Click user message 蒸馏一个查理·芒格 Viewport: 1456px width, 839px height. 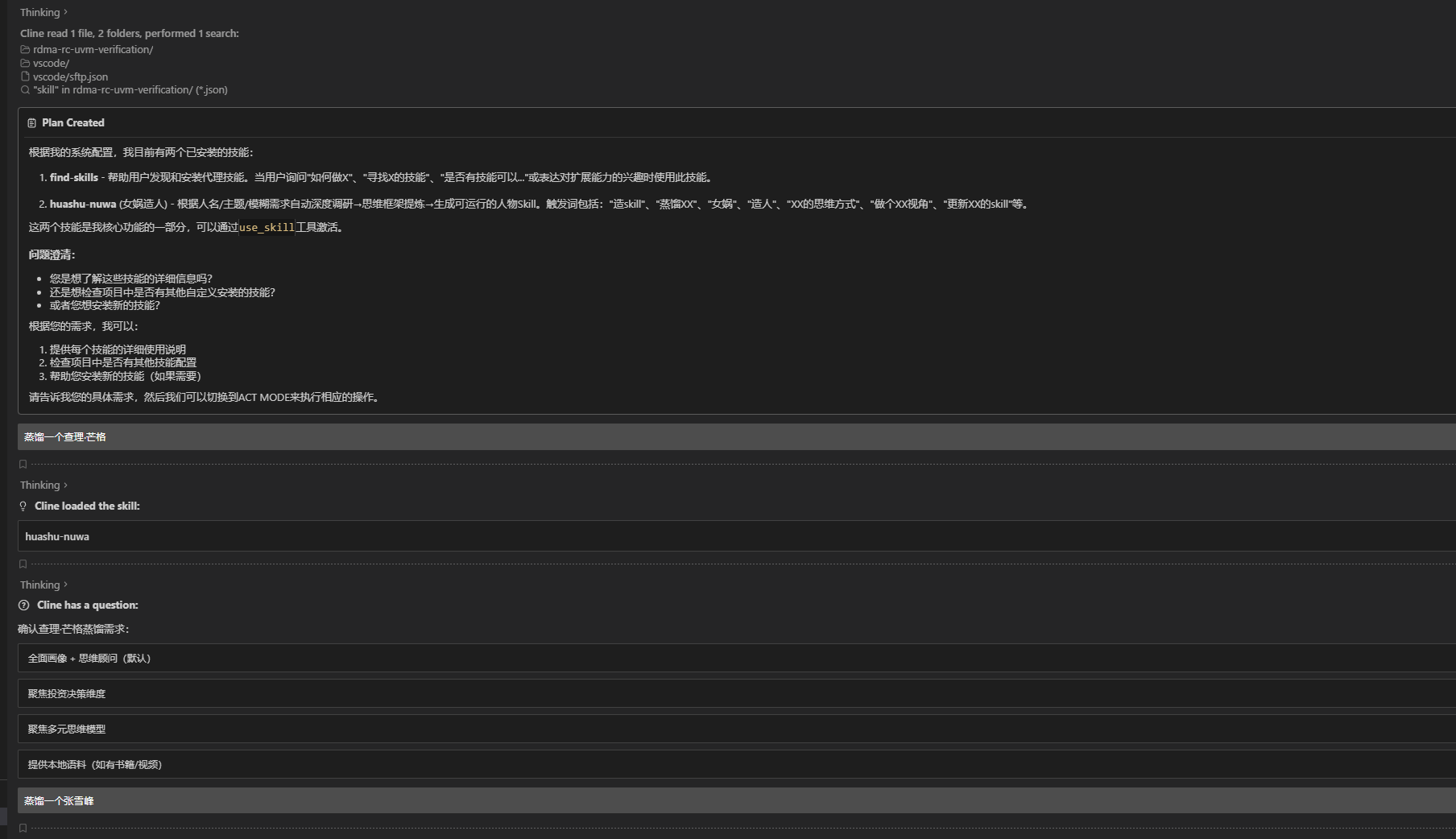[x=737, y=436]
